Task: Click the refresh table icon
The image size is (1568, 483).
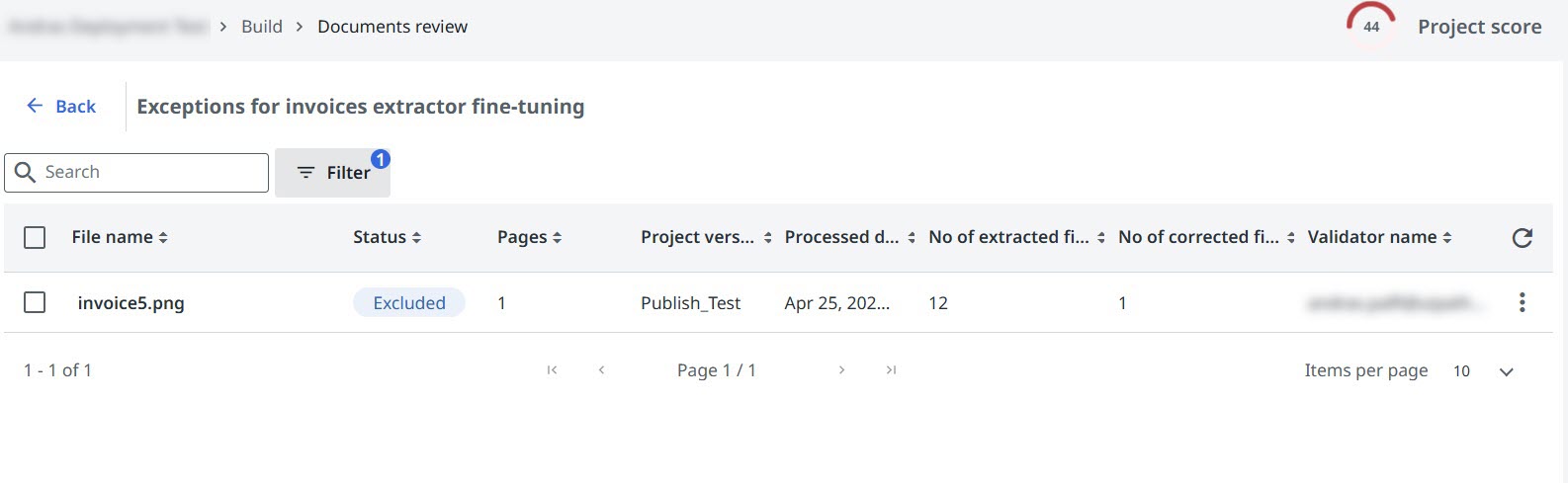Action: [x=1523, y=237]
